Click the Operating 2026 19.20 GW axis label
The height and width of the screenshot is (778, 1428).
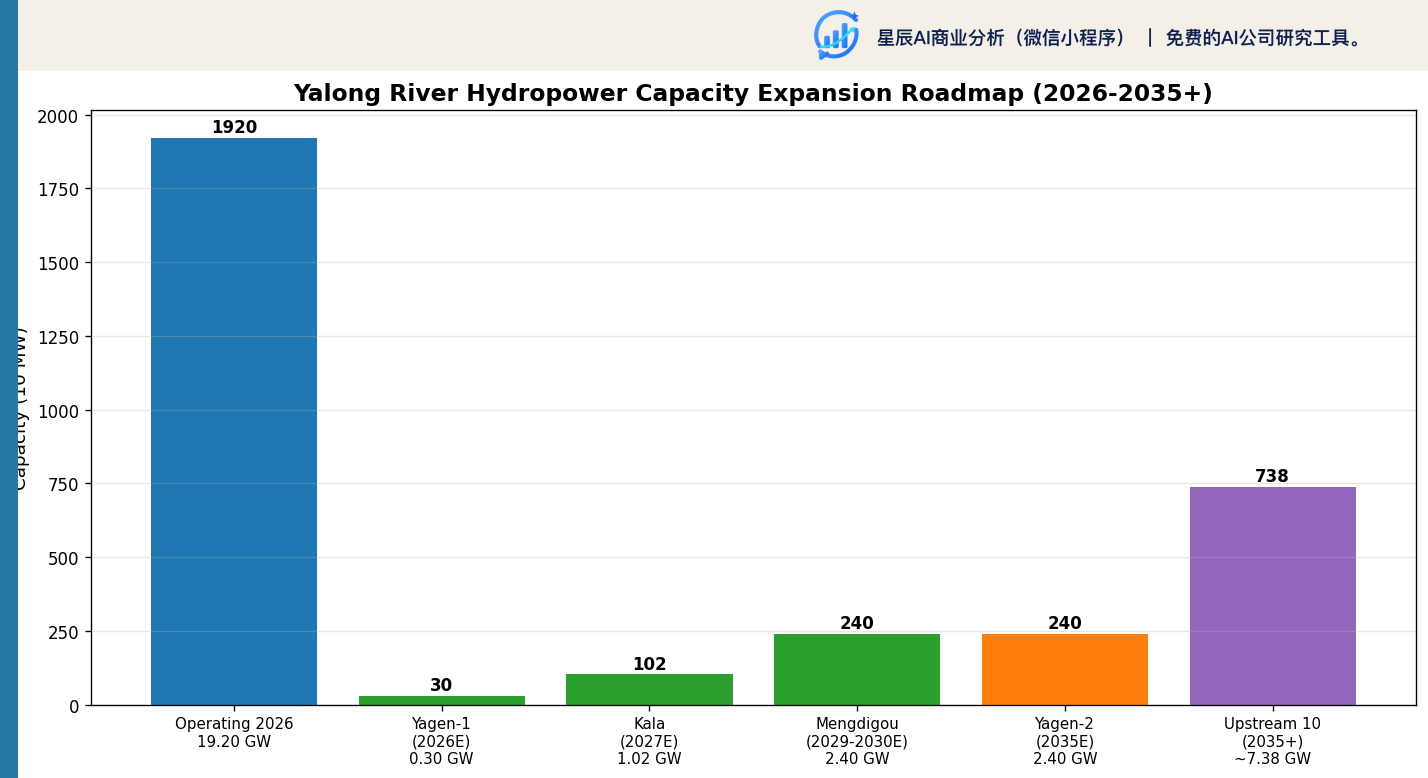point(234,733)
